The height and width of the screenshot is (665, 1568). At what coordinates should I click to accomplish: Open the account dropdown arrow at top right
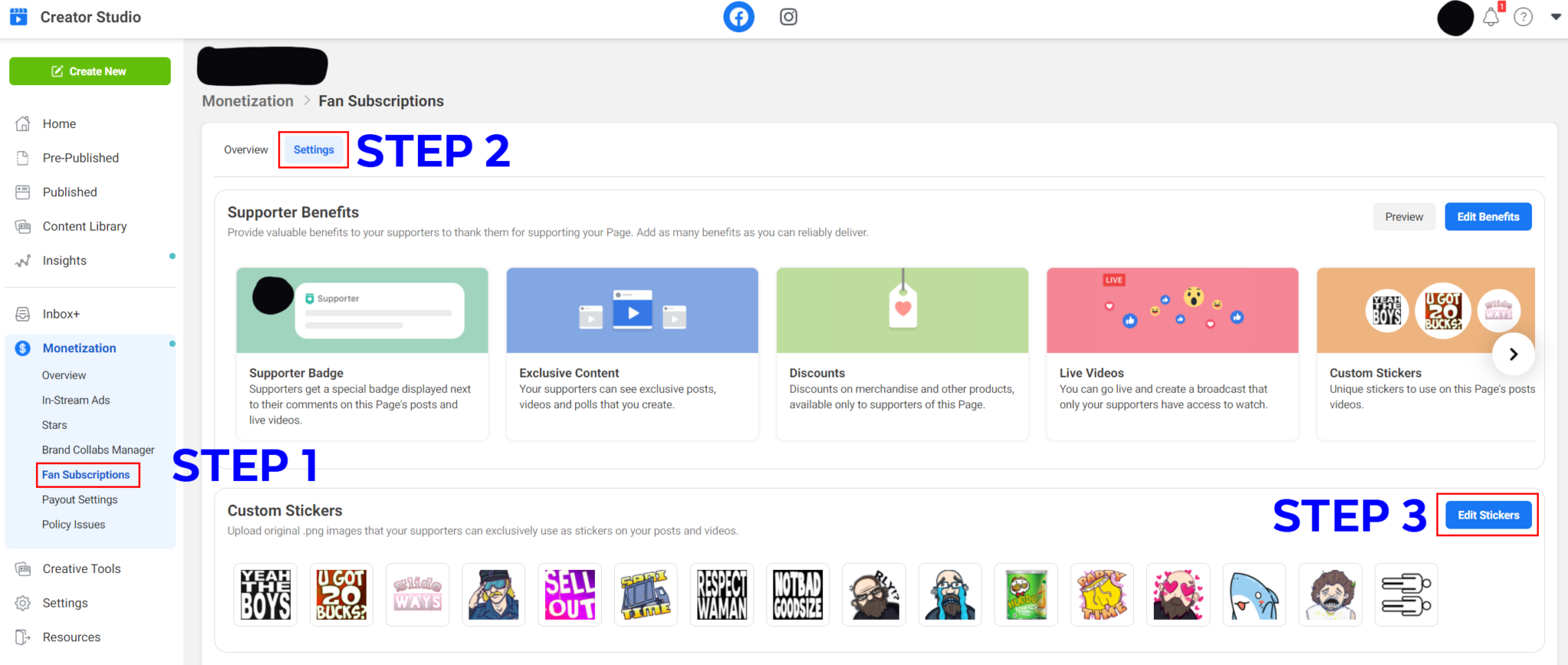coord(1556,17)
